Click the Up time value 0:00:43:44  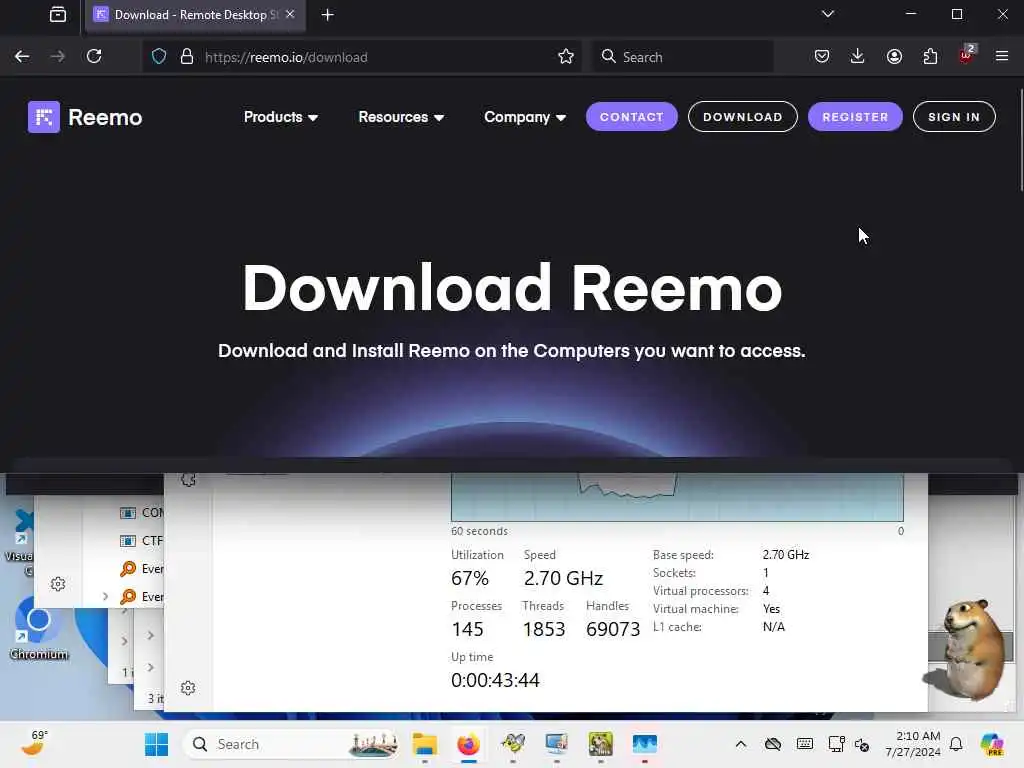[x=495, y=680]
